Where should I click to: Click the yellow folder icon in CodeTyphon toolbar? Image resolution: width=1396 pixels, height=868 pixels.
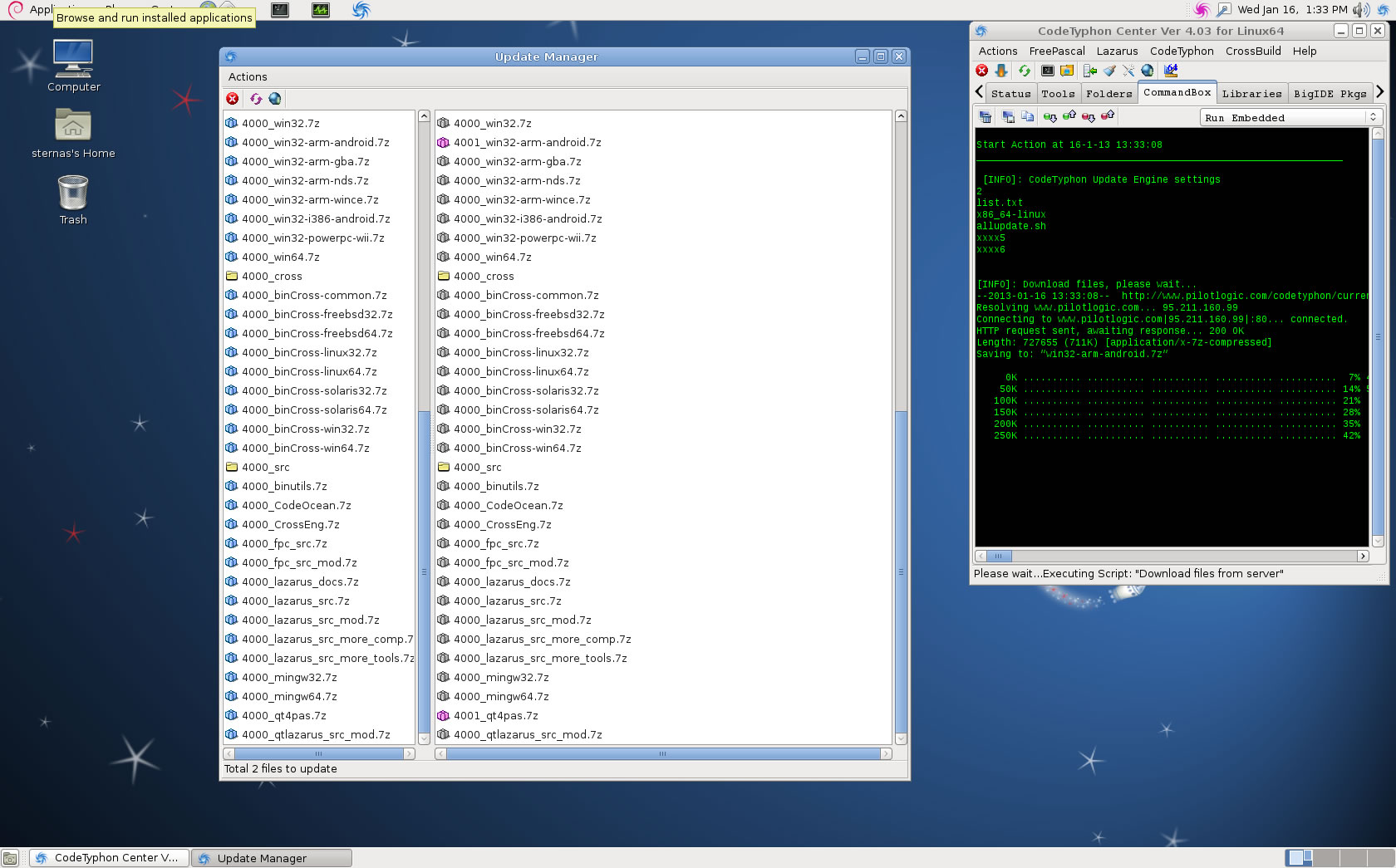tap(1067, 71)
